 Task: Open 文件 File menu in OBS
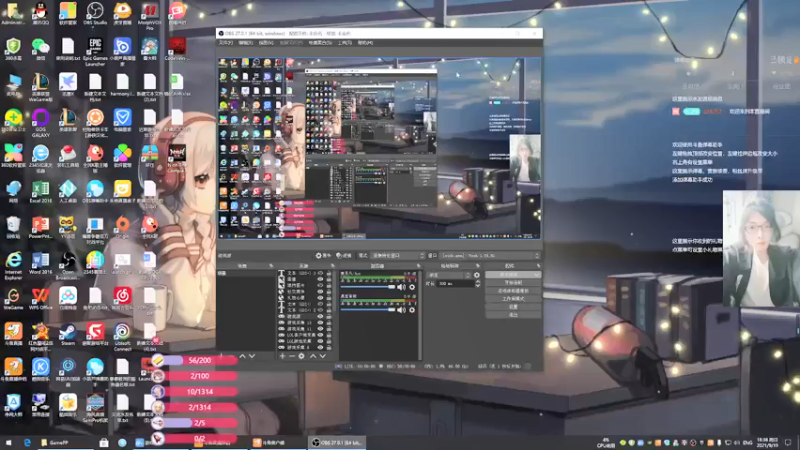point(226,43)
